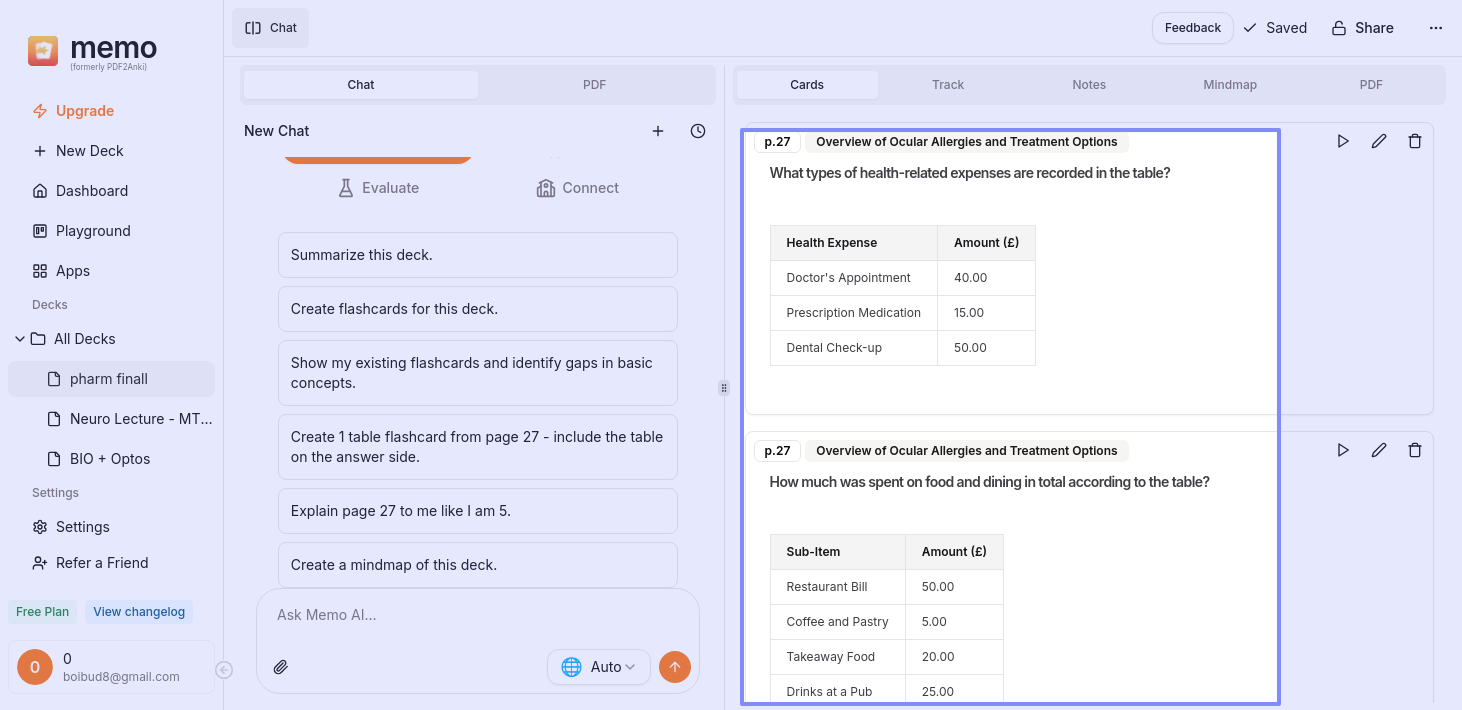Edit the food and dining flashcard

[x=1379, y=451]
